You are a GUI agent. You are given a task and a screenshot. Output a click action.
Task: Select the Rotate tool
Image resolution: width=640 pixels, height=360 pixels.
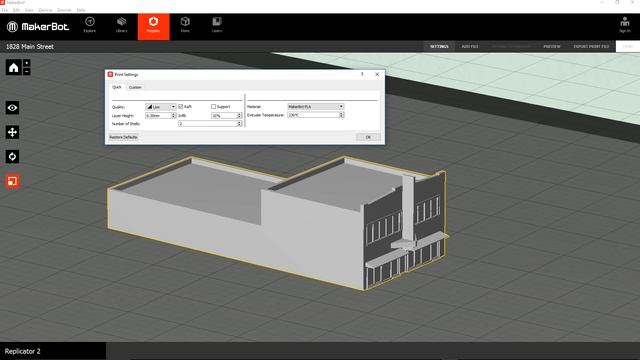12,157
